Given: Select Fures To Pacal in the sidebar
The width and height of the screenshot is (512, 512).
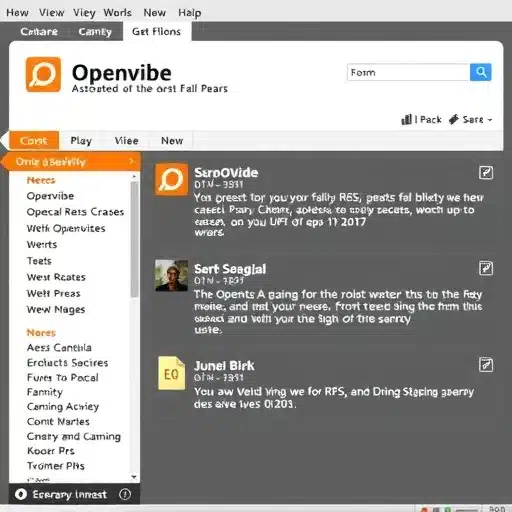Looking at the screenshot, I should click(x=63, y=377).
